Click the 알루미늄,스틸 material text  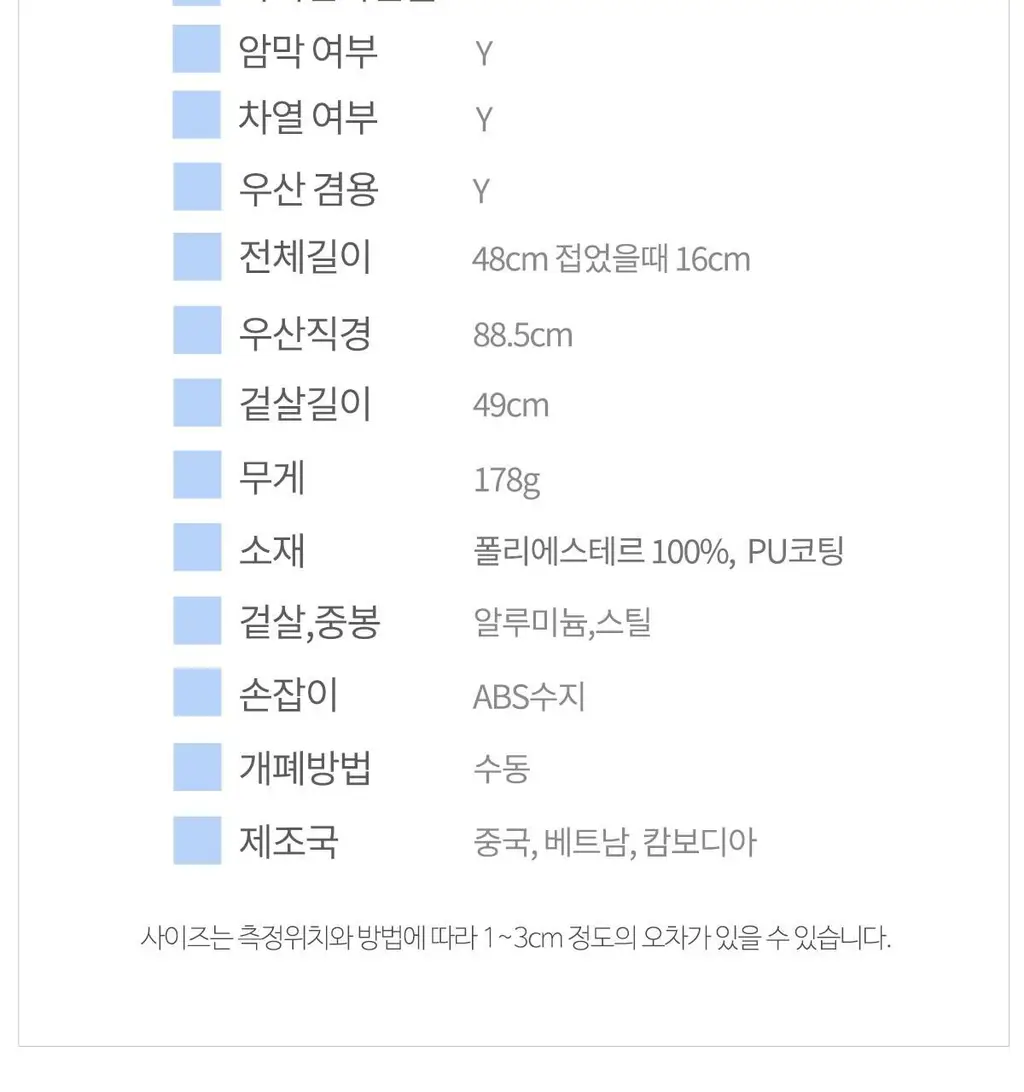pos(562,622)
